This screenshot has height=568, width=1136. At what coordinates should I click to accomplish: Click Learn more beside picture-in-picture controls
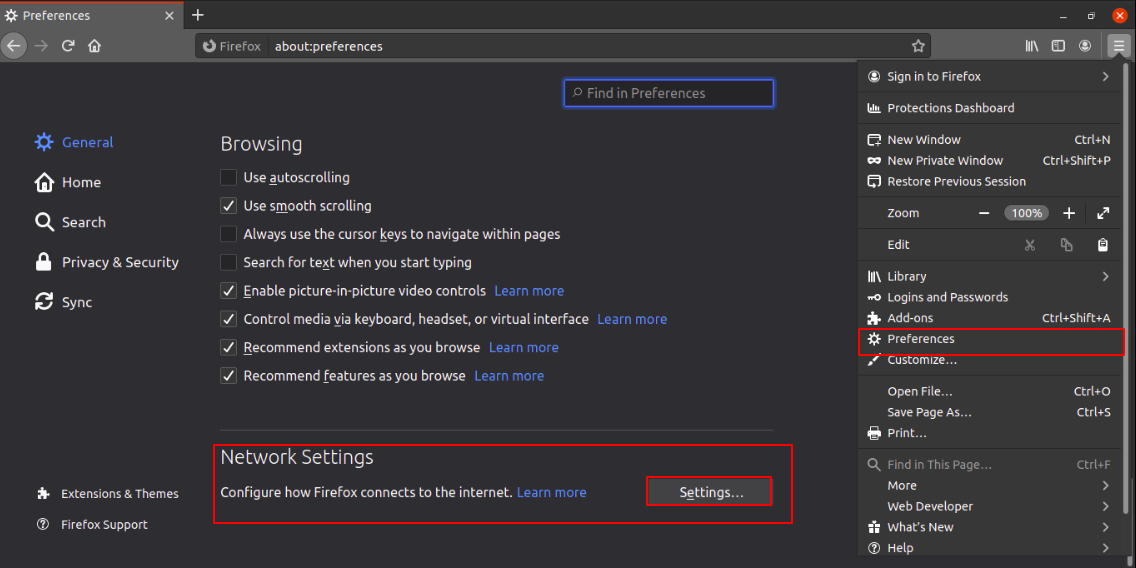pyautogui.click(x=529, y=291)
